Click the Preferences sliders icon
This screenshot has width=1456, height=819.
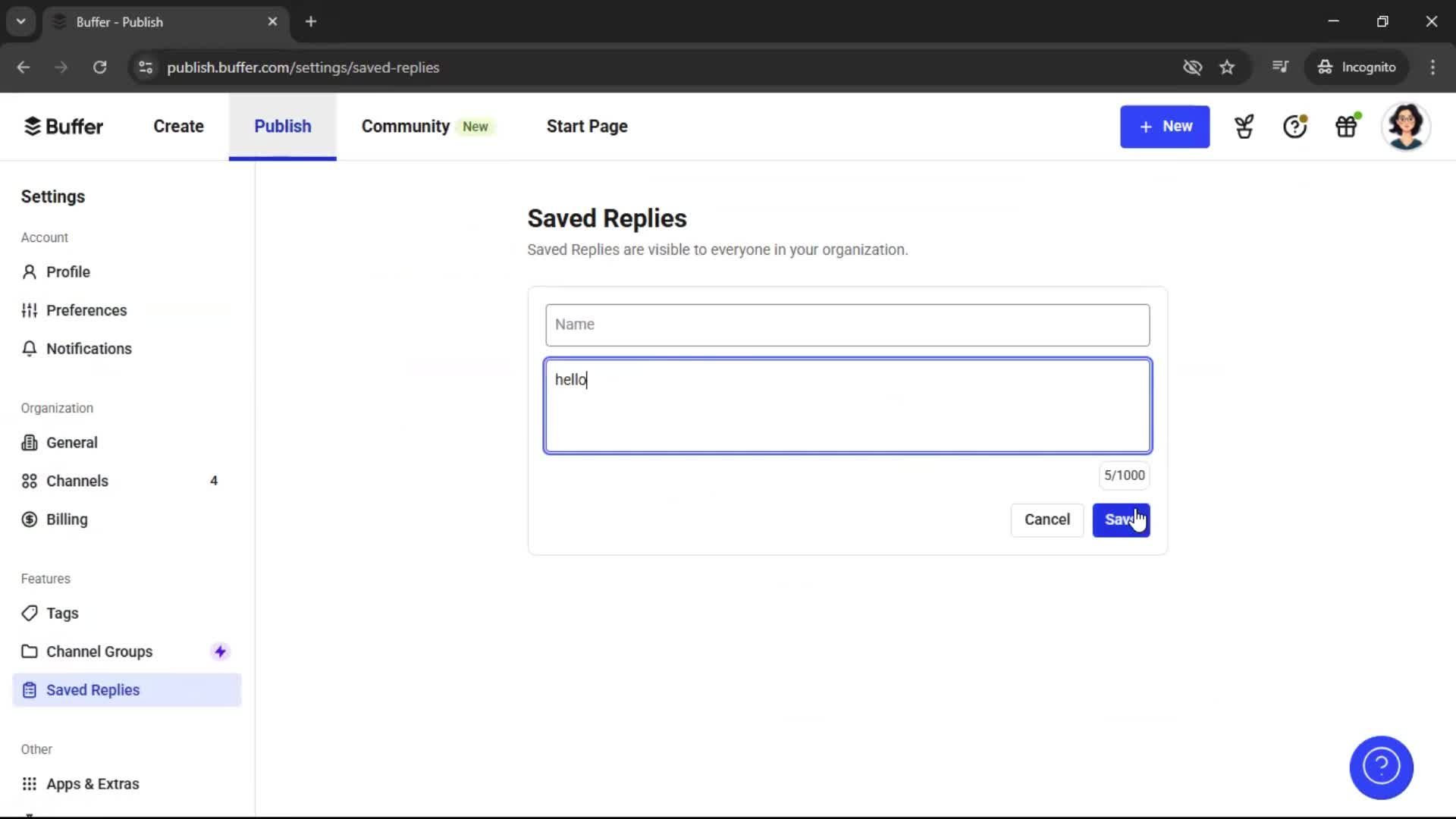point(29,310)
